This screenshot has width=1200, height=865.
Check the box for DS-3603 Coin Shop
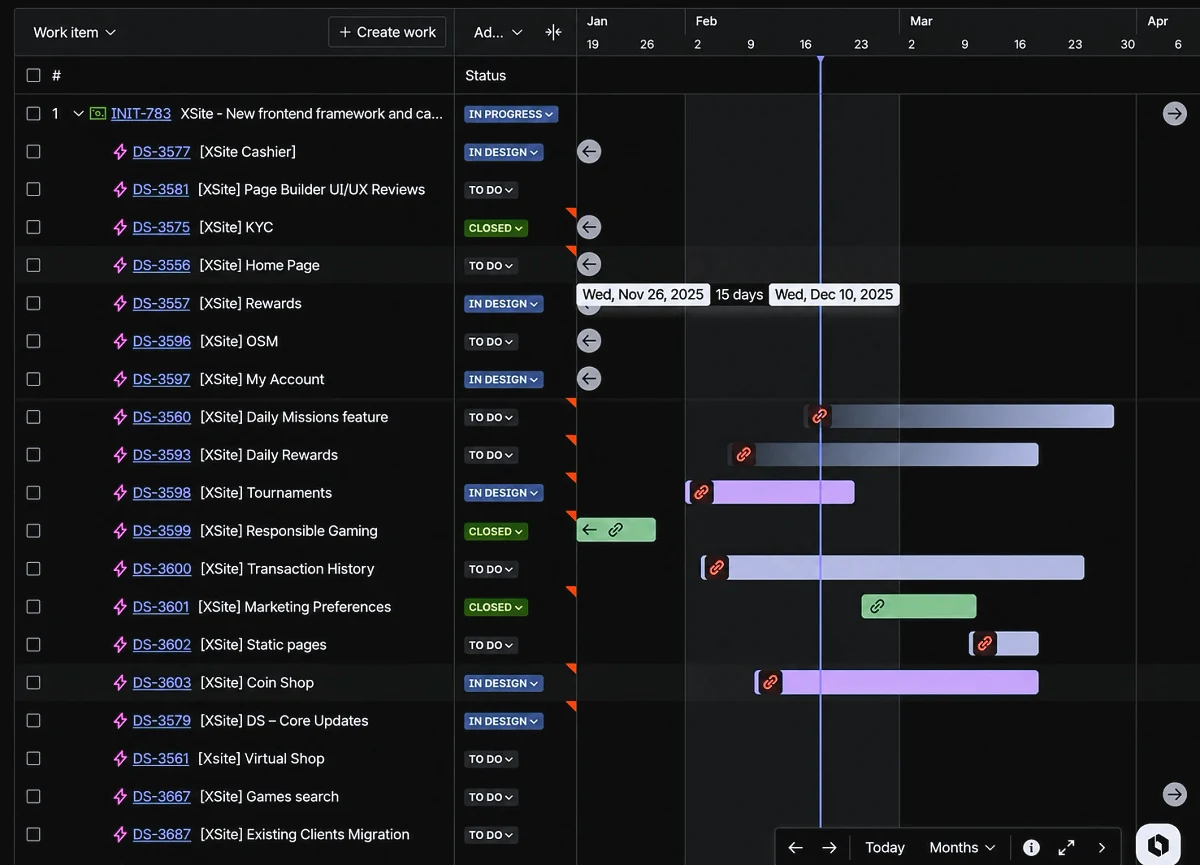[x=33, y=683]
